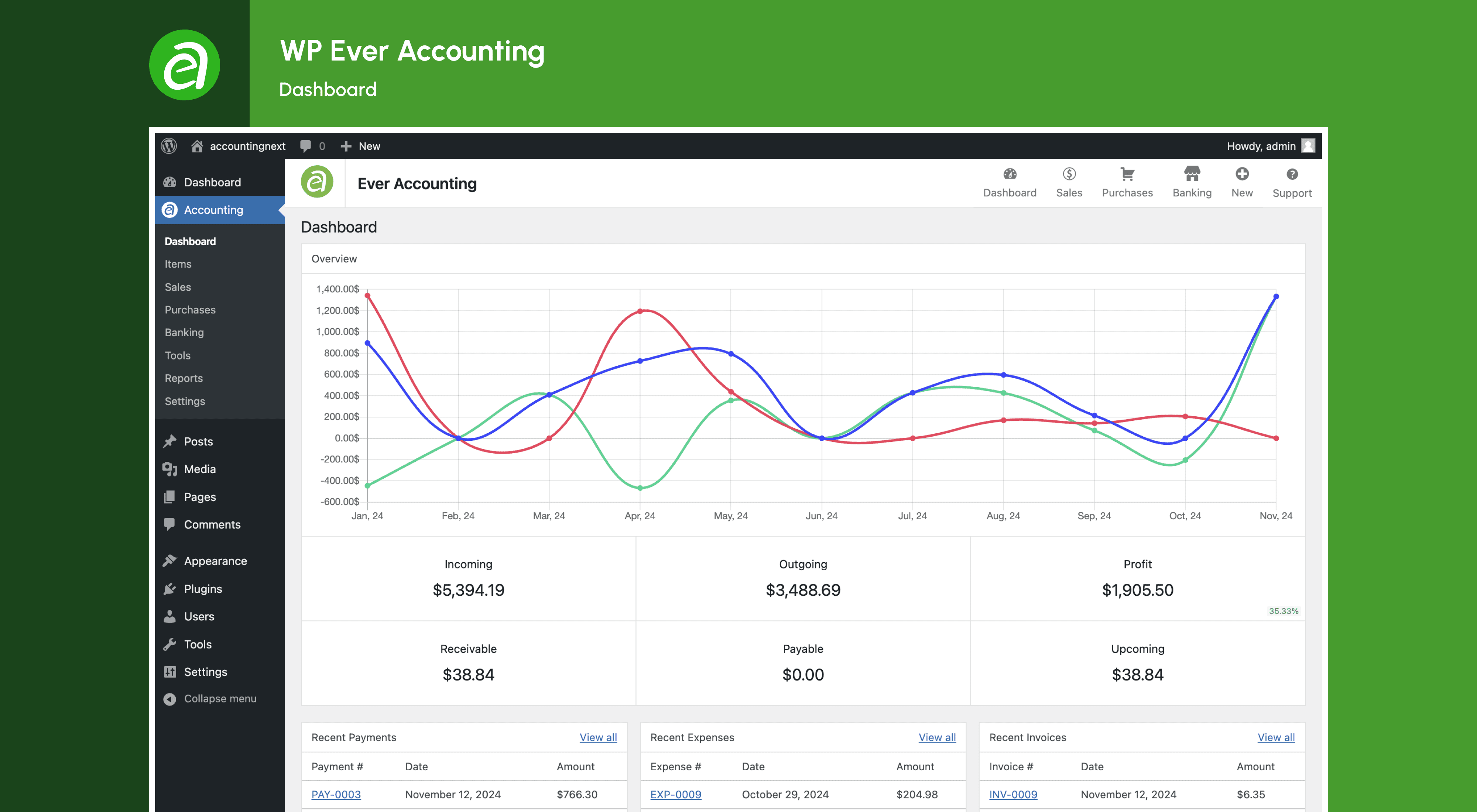The width and height of the screenshot is (1477, 812).
Task: Click Payment amount $766.30
Action: (577, 795)
